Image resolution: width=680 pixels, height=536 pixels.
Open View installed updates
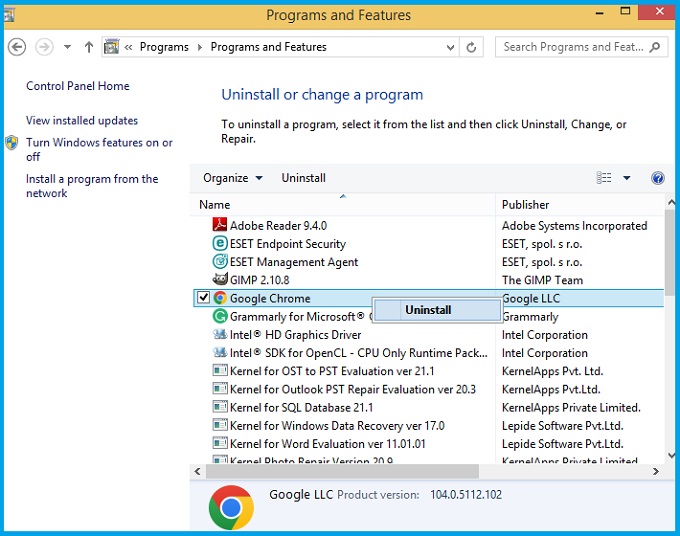point(82,121)
